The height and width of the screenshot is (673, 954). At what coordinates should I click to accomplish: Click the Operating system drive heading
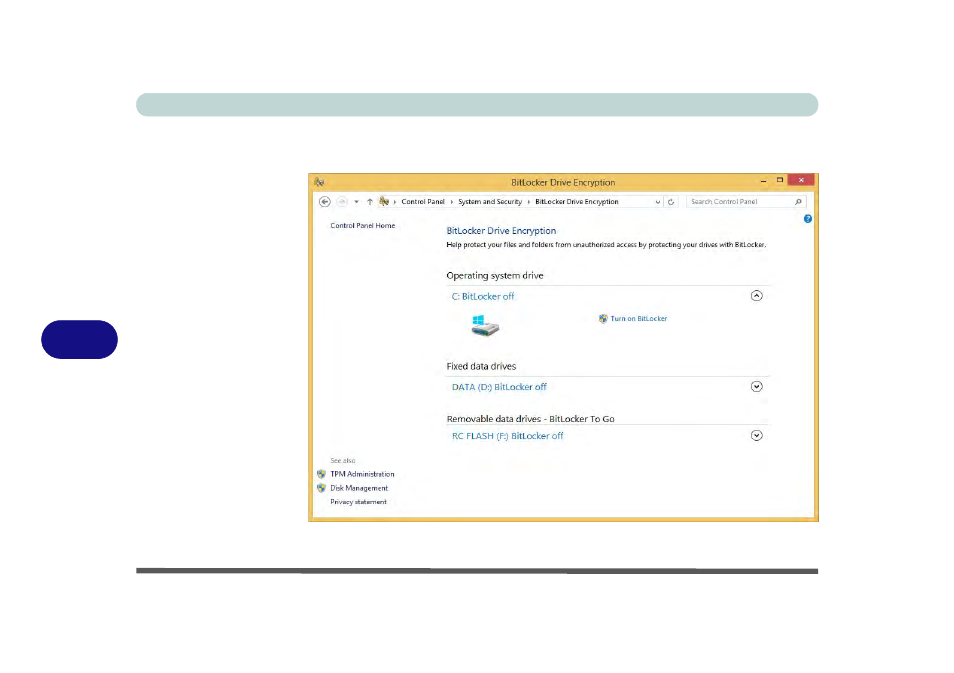[x=495, y=276]
